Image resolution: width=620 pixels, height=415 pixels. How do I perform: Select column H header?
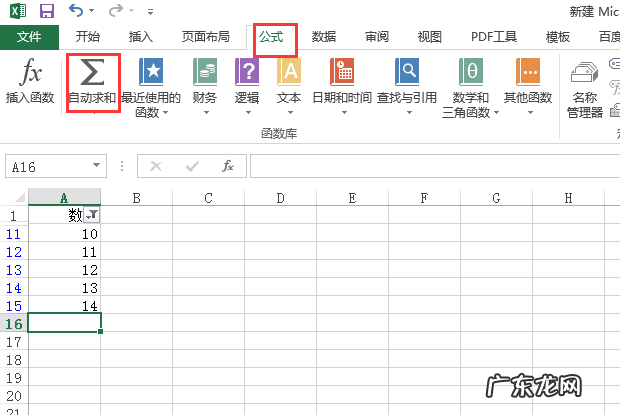568,198
